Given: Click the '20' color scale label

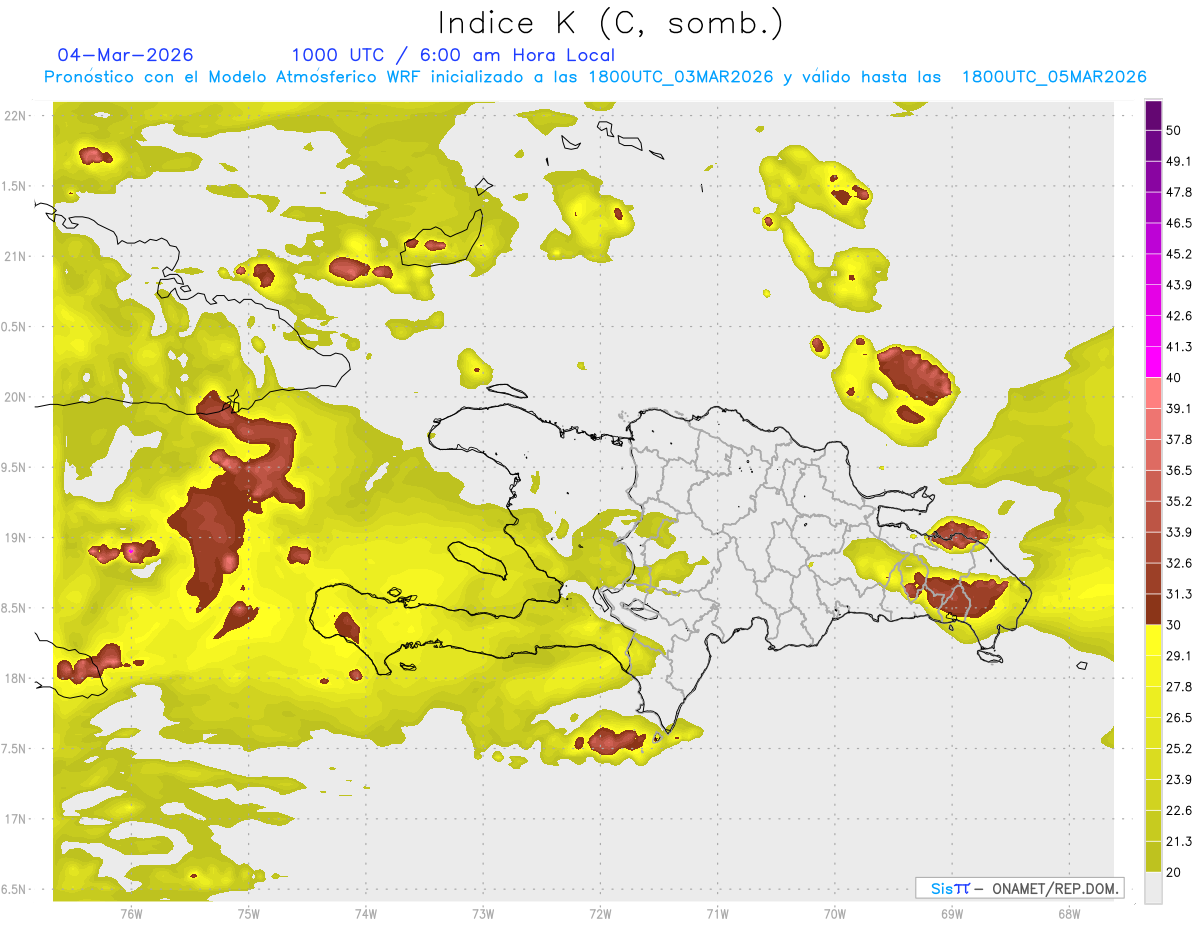Looking at the screenshot, I should [x=1175, y=872].
